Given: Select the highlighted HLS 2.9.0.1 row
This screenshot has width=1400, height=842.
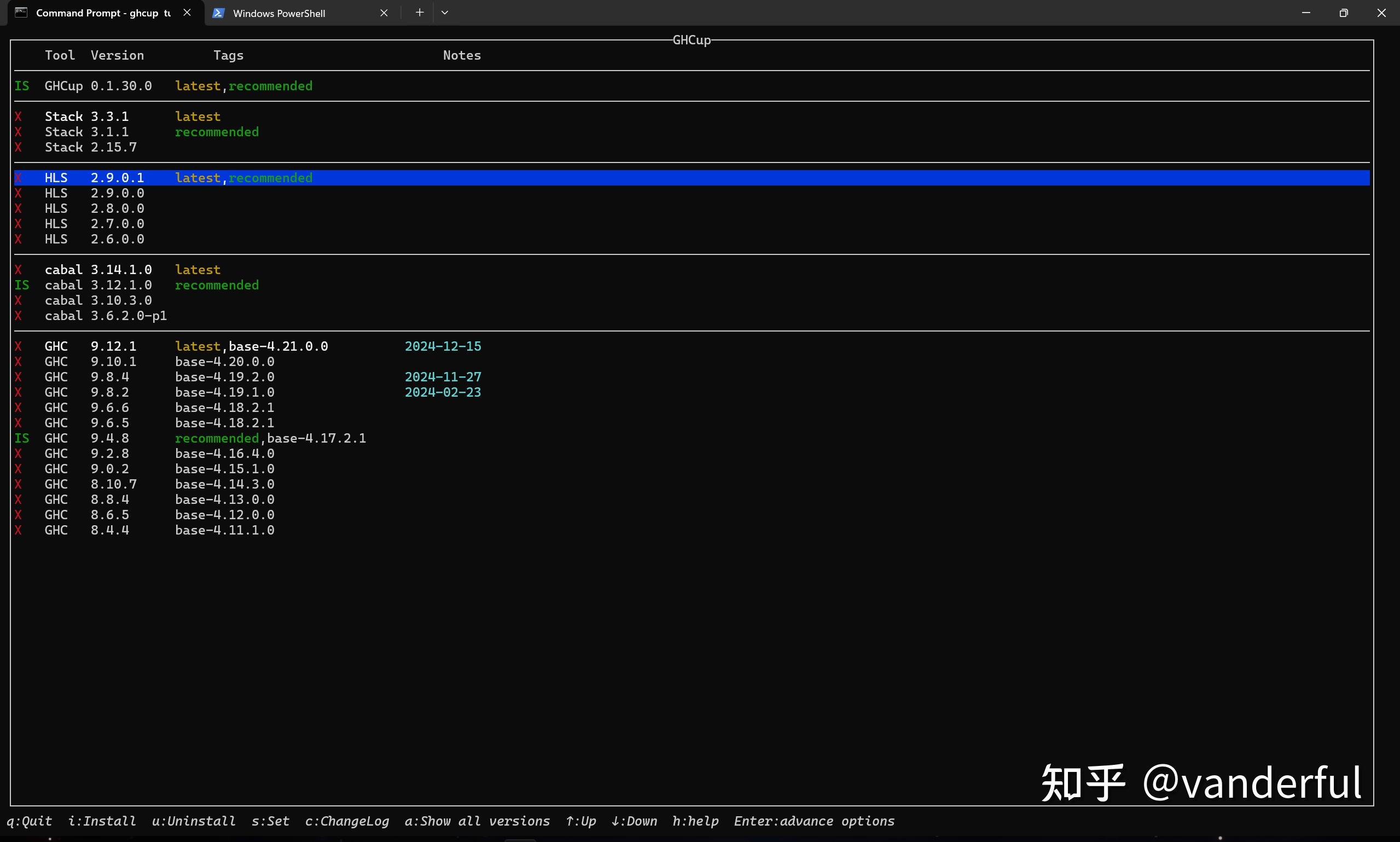Looking at the screenshot, I should (692, 178).
